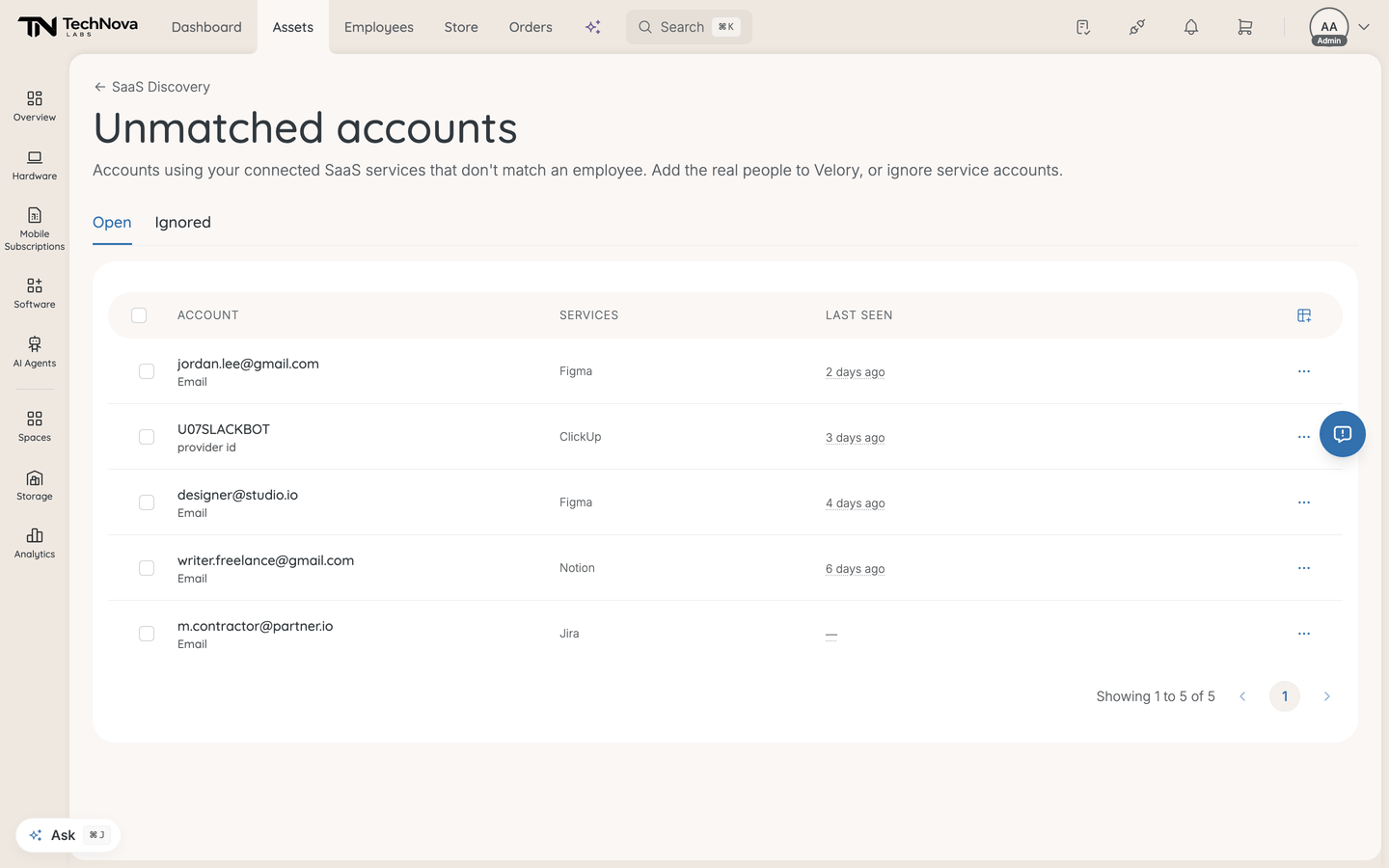Open Hardware in the sidebar
This screenshot has width=1389, height=868.
pos(35,165)
